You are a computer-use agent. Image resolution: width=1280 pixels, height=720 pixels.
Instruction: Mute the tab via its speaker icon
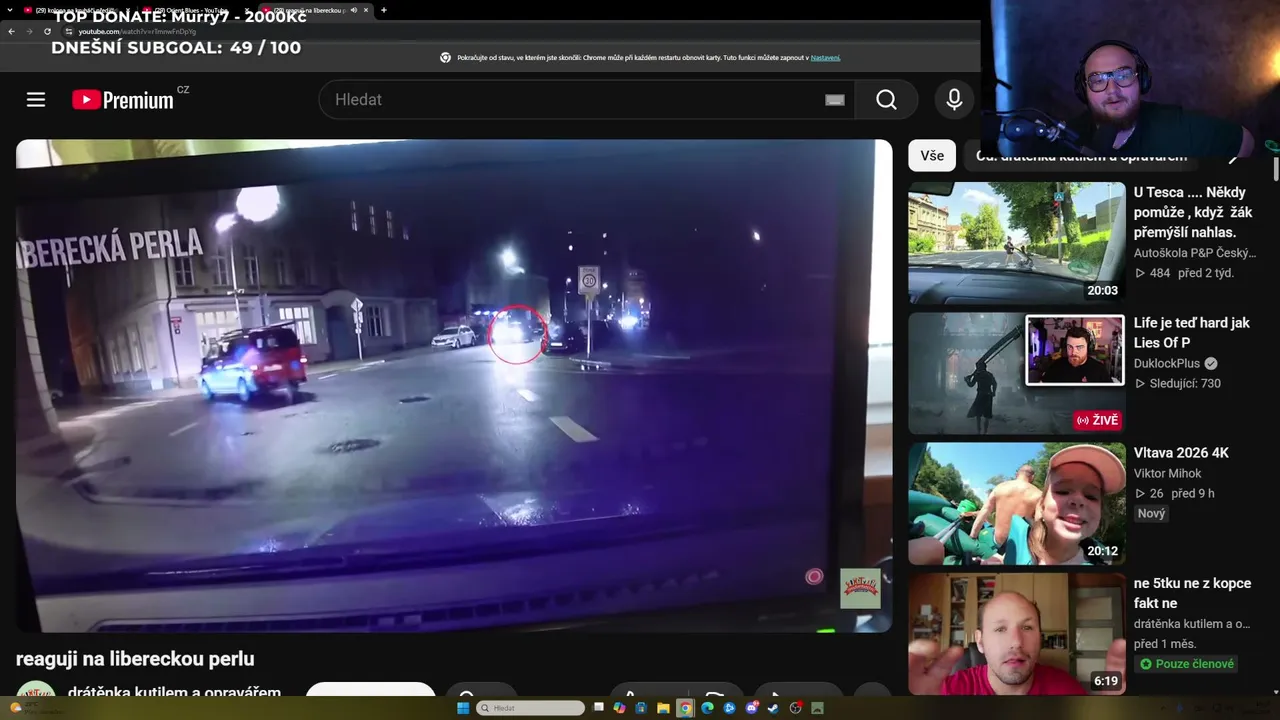coord(353,10)
